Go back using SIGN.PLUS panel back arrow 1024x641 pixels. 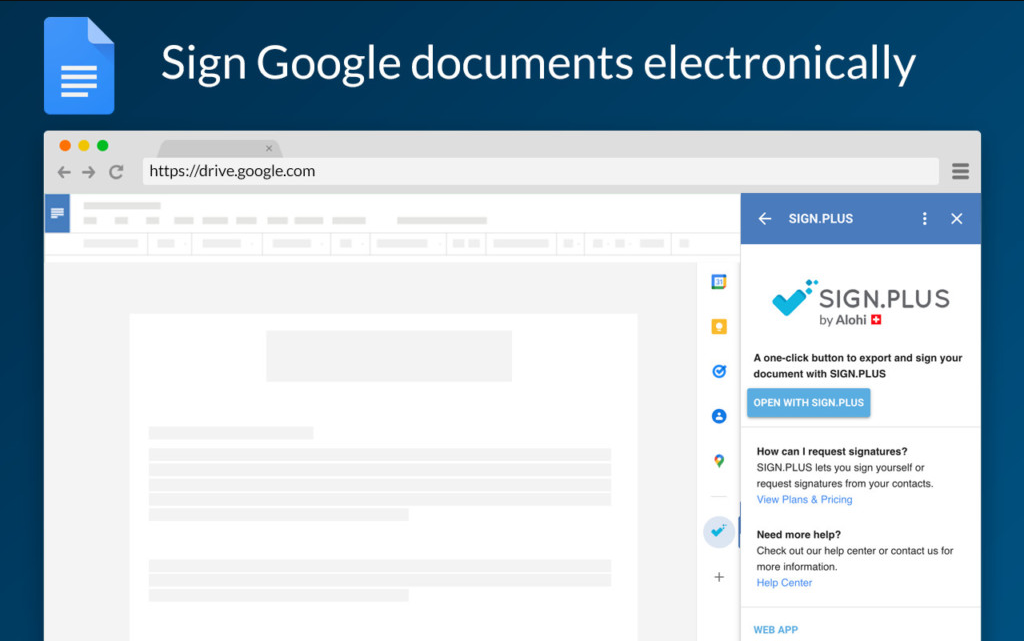(x=765, y=218)
